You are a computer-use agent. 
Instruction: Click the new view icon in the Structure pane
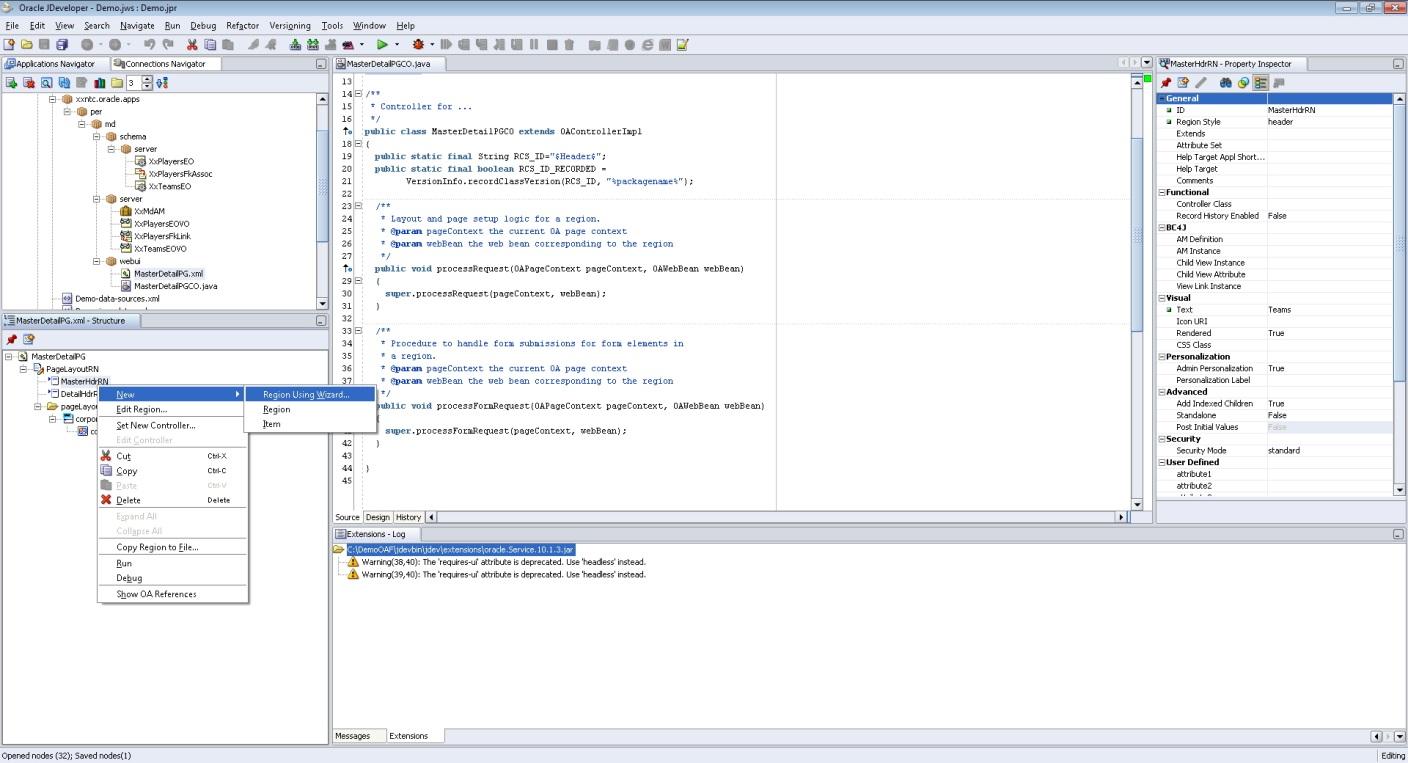(x=29, y=339)
